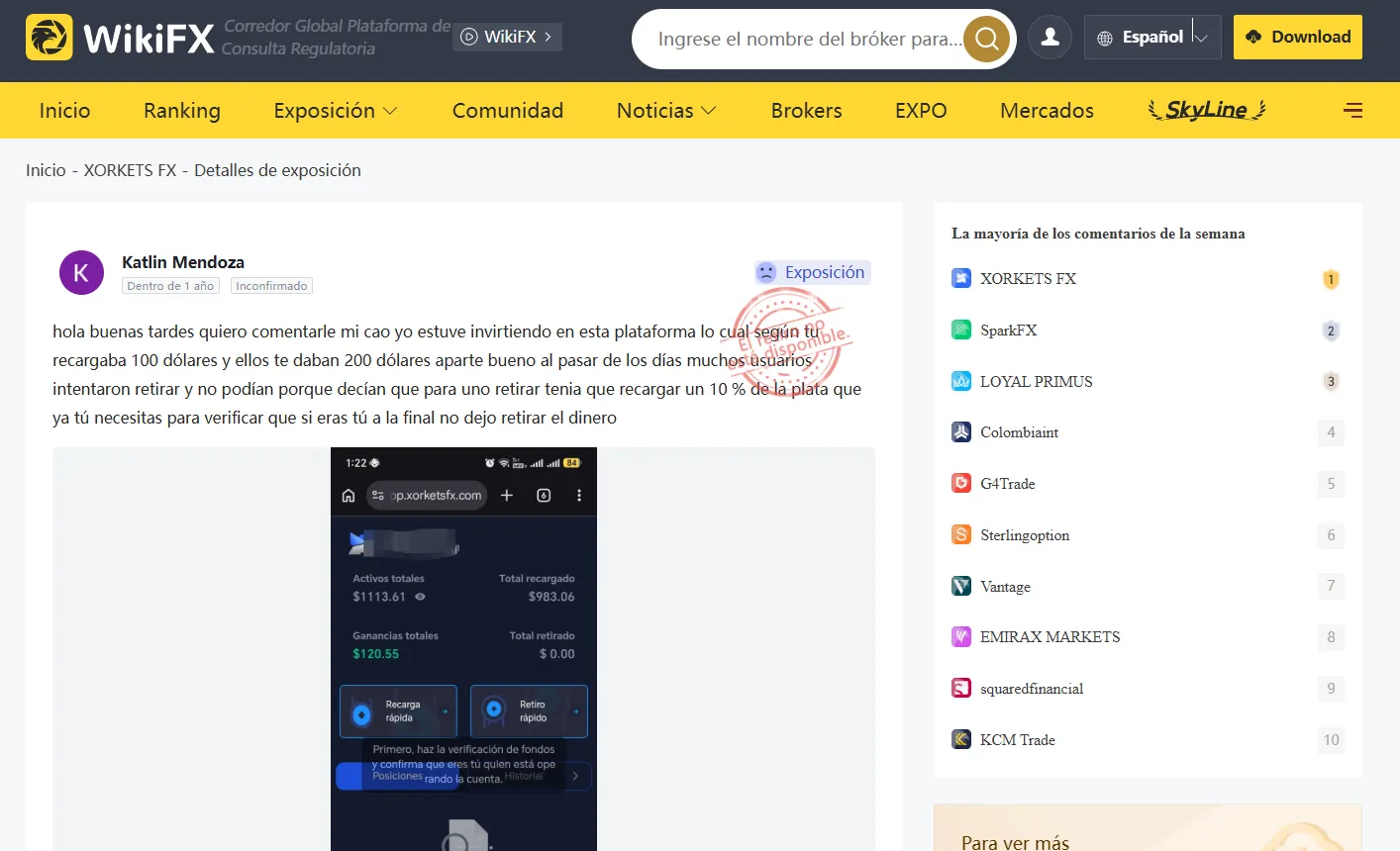Click the globe language icon

1105,38
